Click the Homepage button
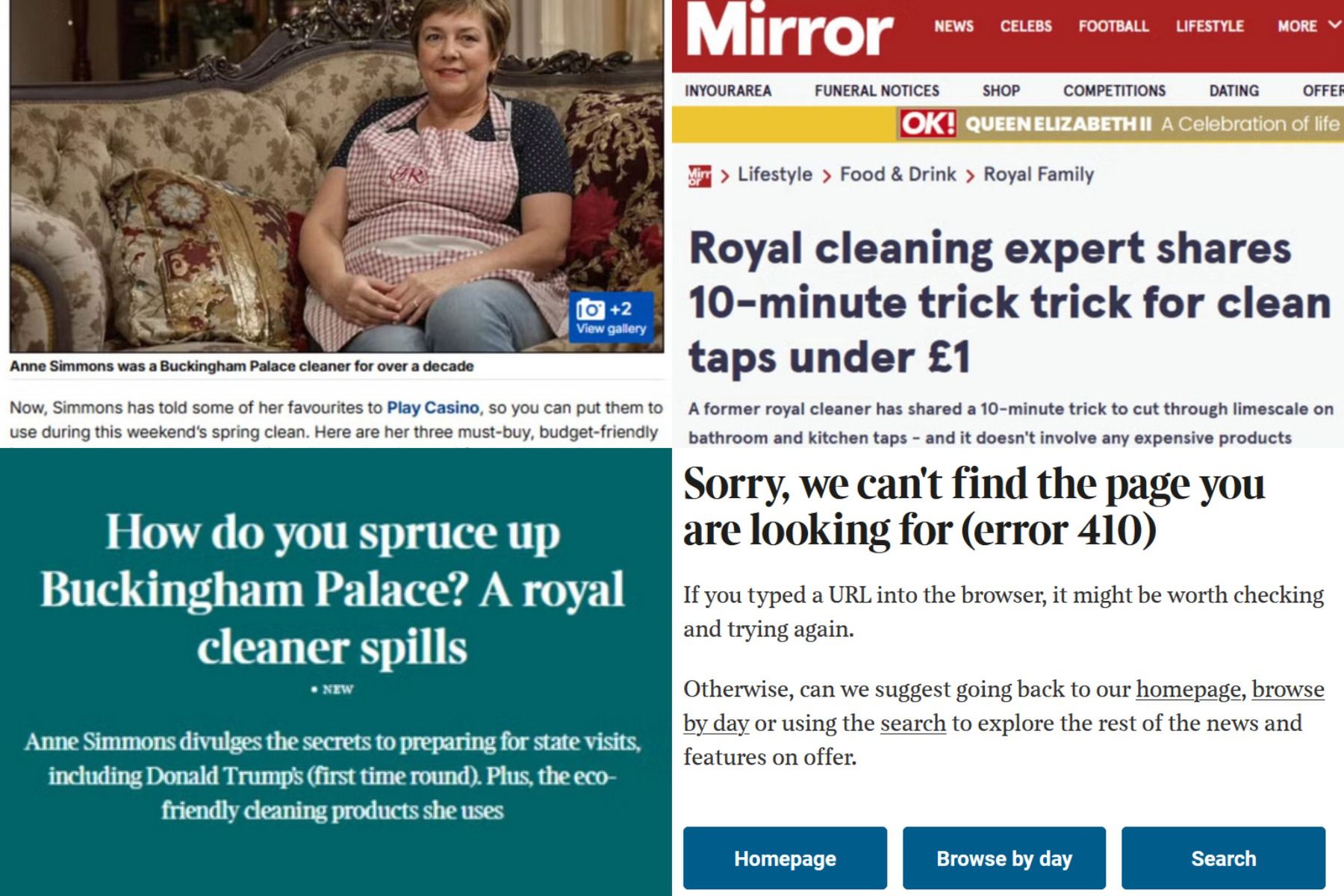The width and height of the screenshot is (1344, 896). pos(785,858)
